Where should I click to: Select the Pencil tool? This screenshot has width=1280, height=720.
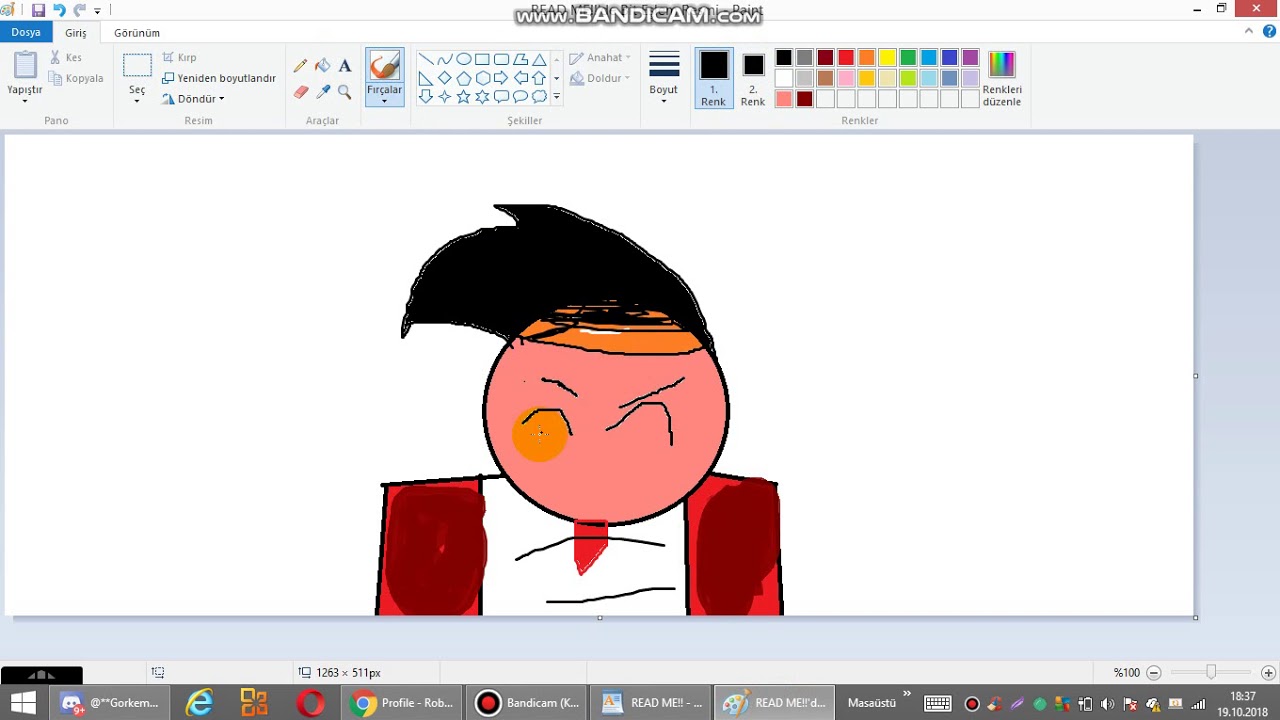tap(300, 66)
